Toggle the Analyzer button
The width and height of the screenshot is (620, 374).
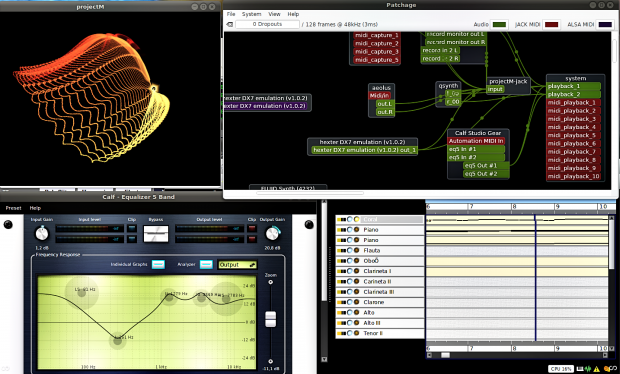point(206,264)
